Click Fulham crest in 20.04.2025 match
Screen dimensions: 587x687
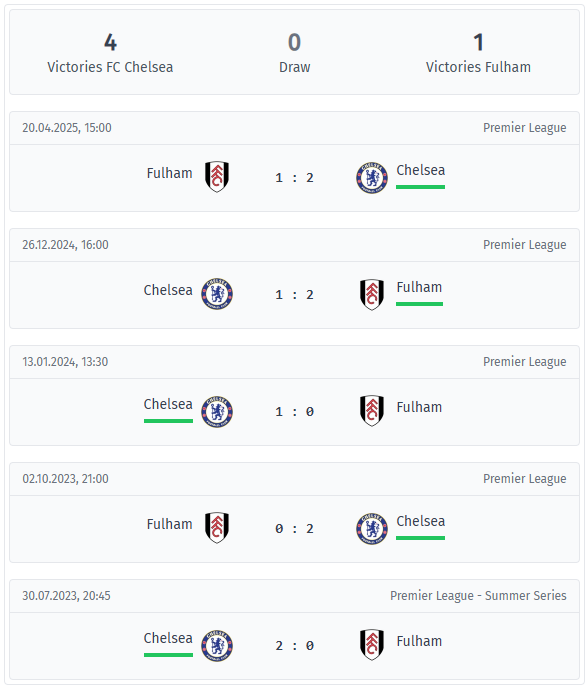click(217, 177)
